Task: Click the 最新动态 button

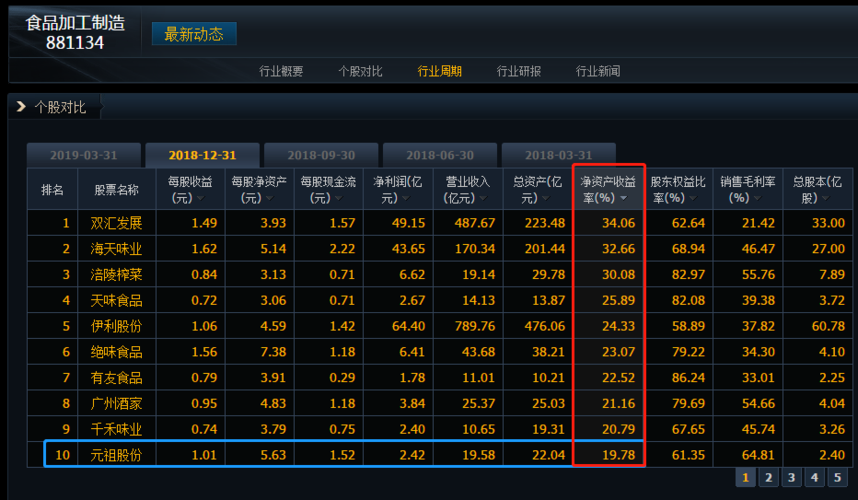Action: (194, 34)
